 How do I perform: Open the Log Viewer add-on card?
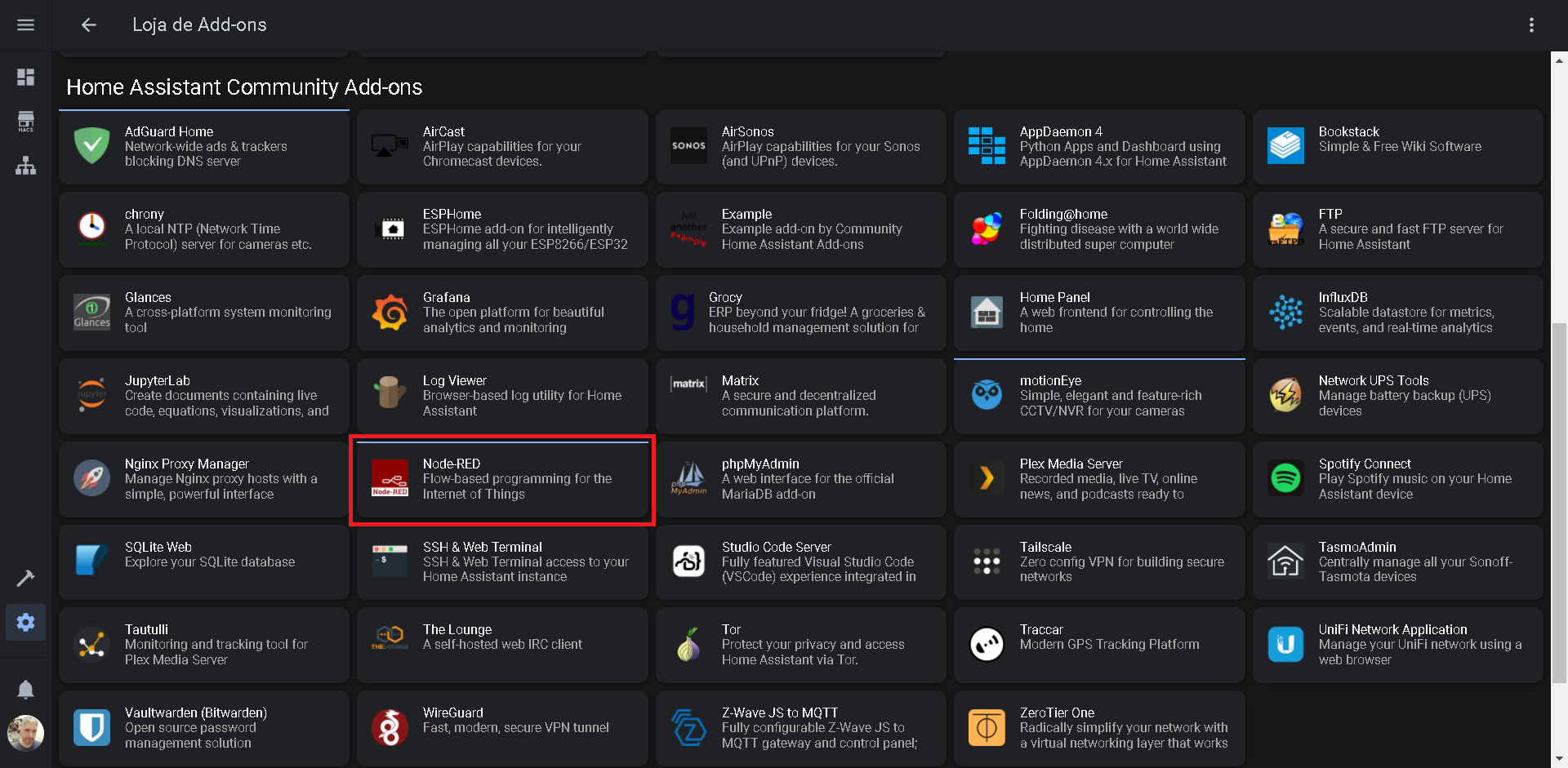tap(502, 396)
